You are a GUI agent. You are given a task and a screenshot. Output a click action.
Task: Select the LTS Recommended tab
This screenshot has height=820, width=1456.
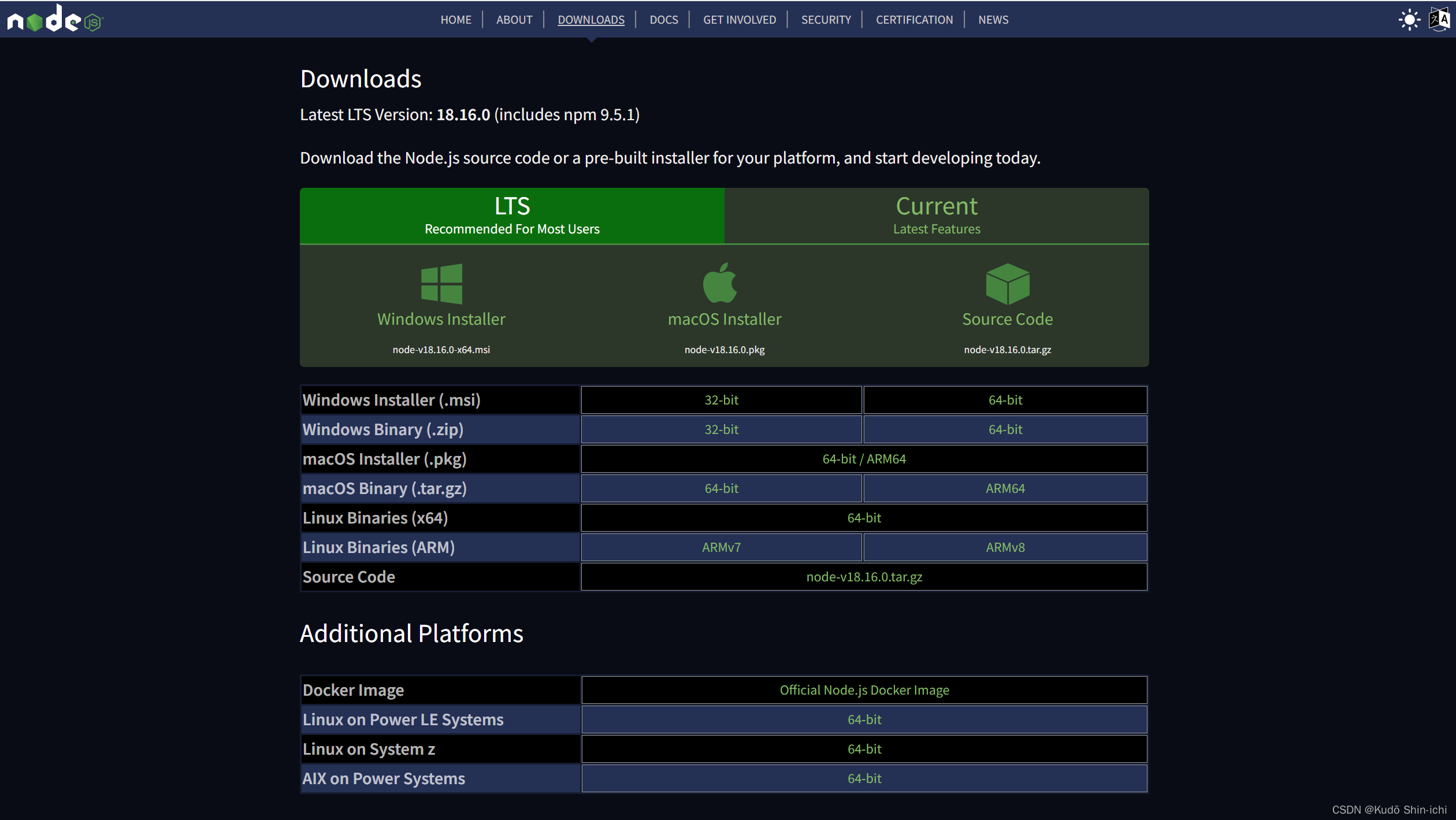[512, 216]
